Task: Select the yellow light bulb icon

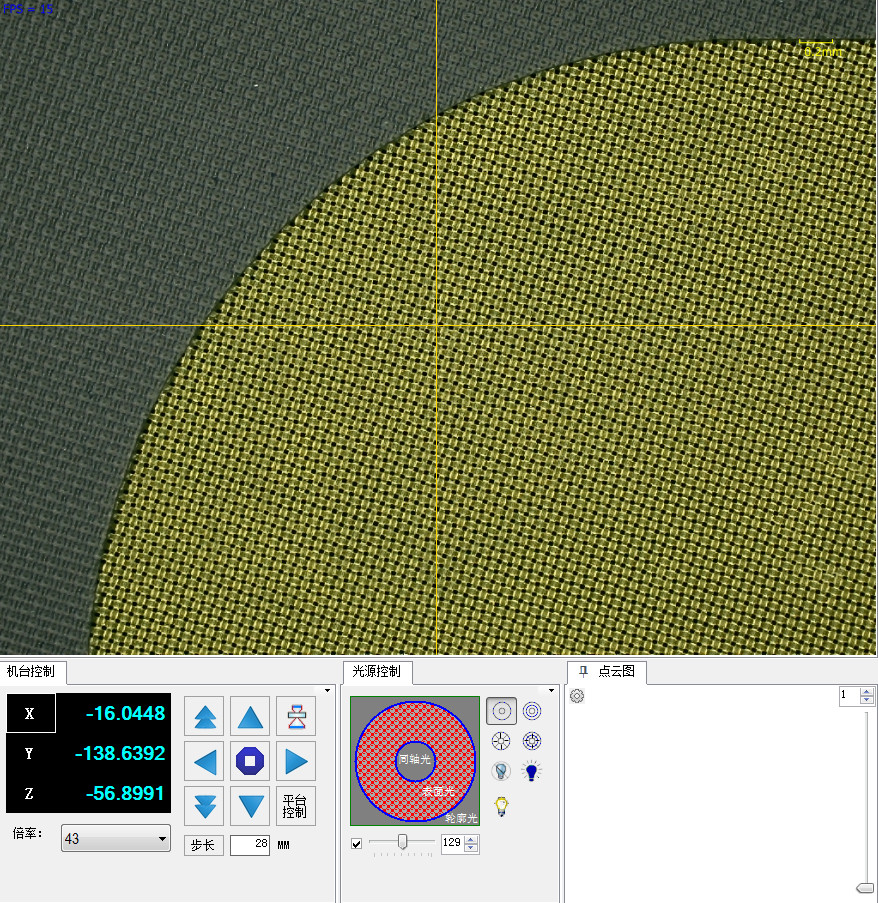Action: (502, 806)
